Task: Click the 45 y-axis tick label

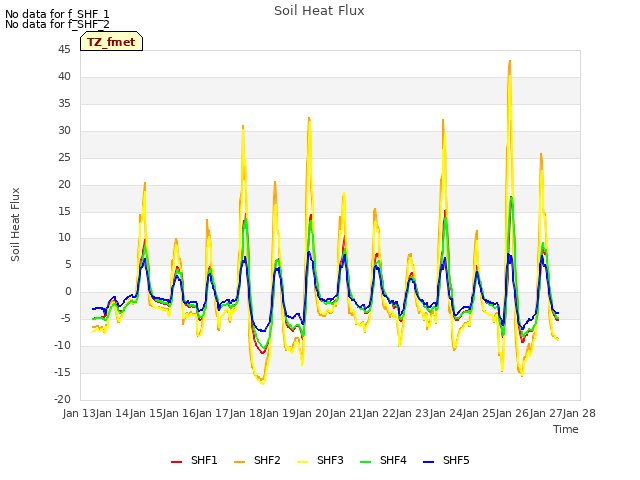Action: pyautogui.click(x=64, y=50)
